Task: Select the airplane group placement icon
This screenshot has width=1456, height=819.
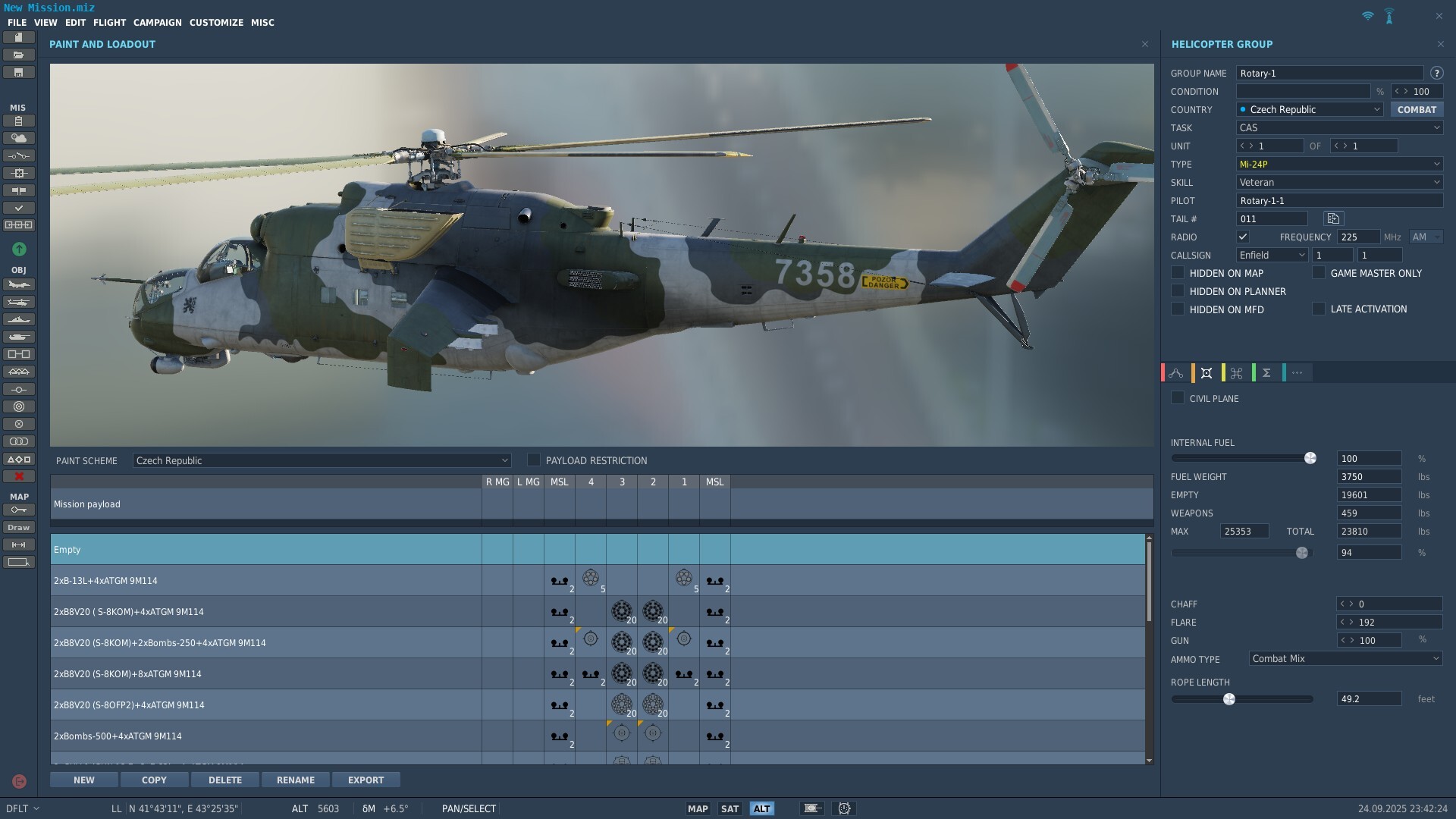Action: pos(19,284)
